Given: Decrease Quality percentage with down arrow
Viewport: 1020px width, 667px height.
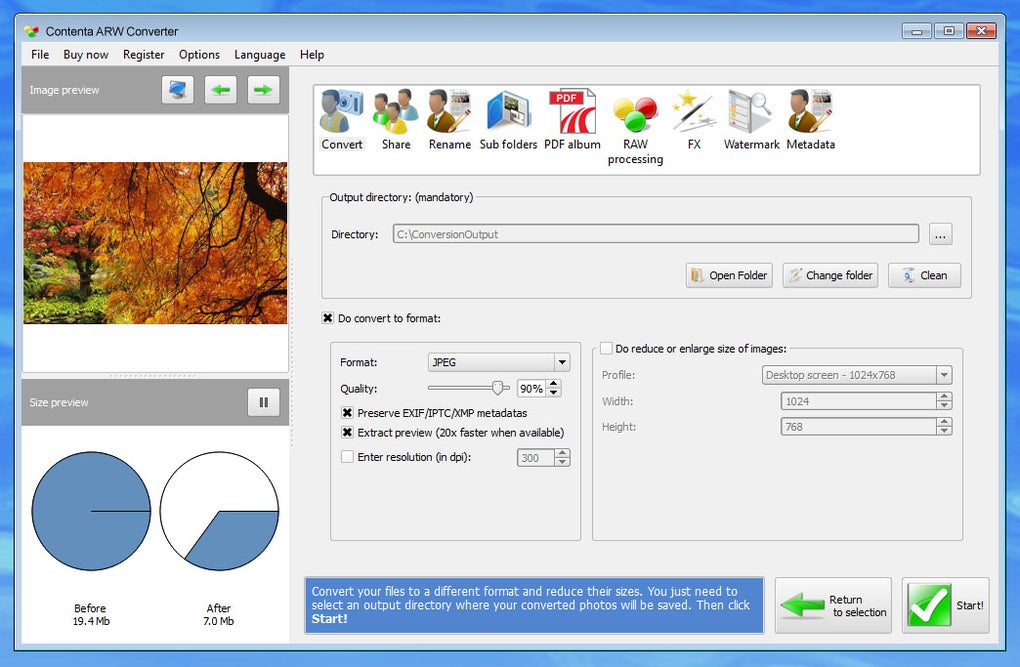Looking at the screenshot, I should pyautogui.click(x=554, y=392).
